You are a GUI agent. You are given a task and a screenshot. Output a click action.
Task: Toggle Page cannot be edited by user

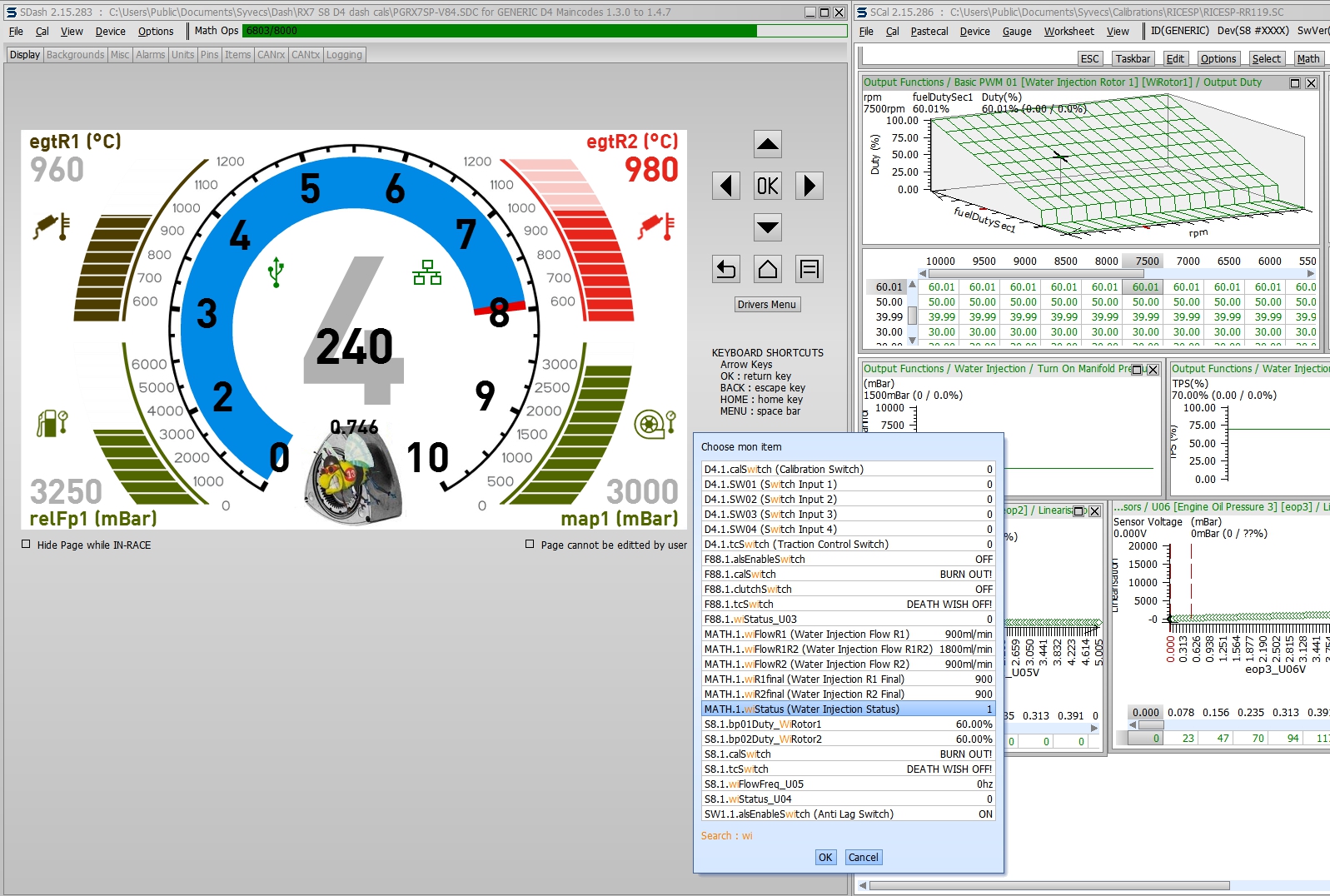click(x=530, y=545)
